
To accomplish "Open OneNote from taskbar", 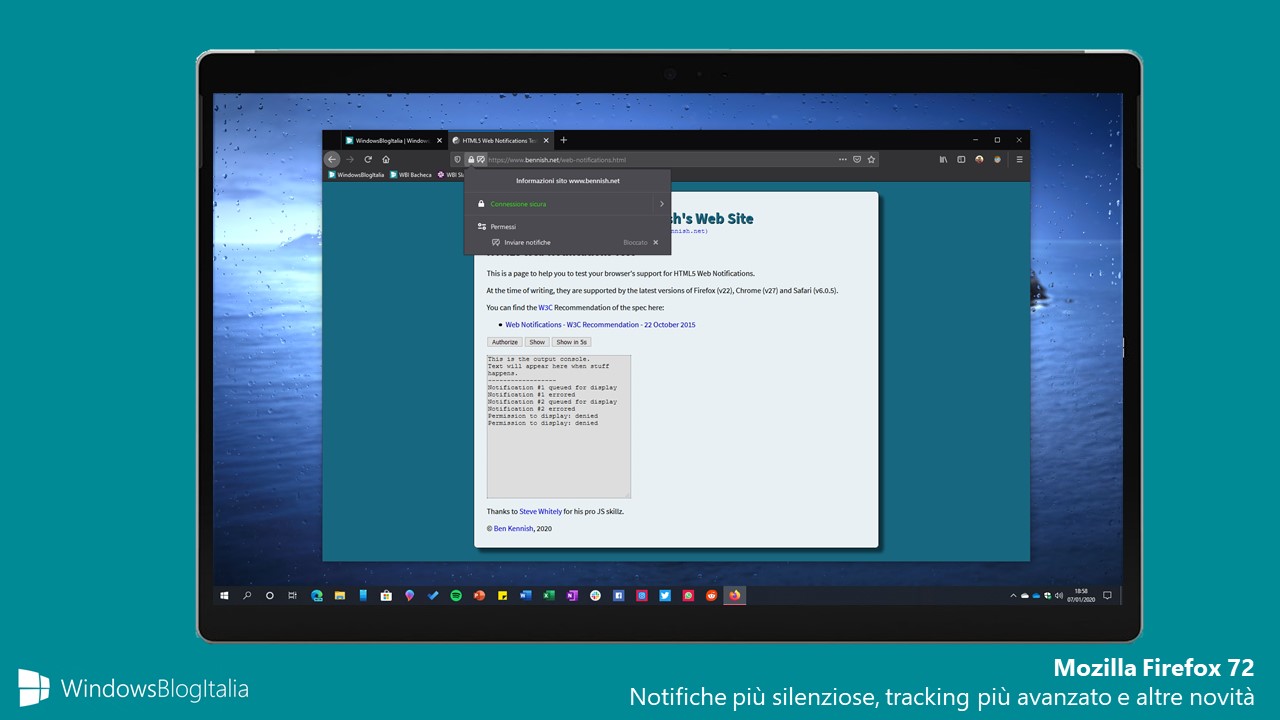I will (572, 595).
